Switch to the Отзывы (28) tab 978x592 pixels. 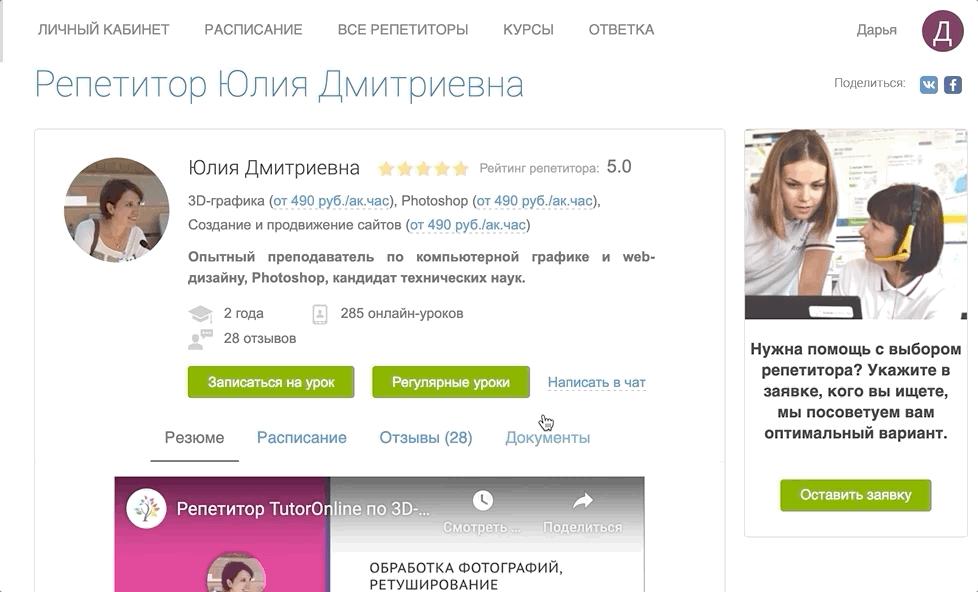pyautogui.click(x=426, y=438)
